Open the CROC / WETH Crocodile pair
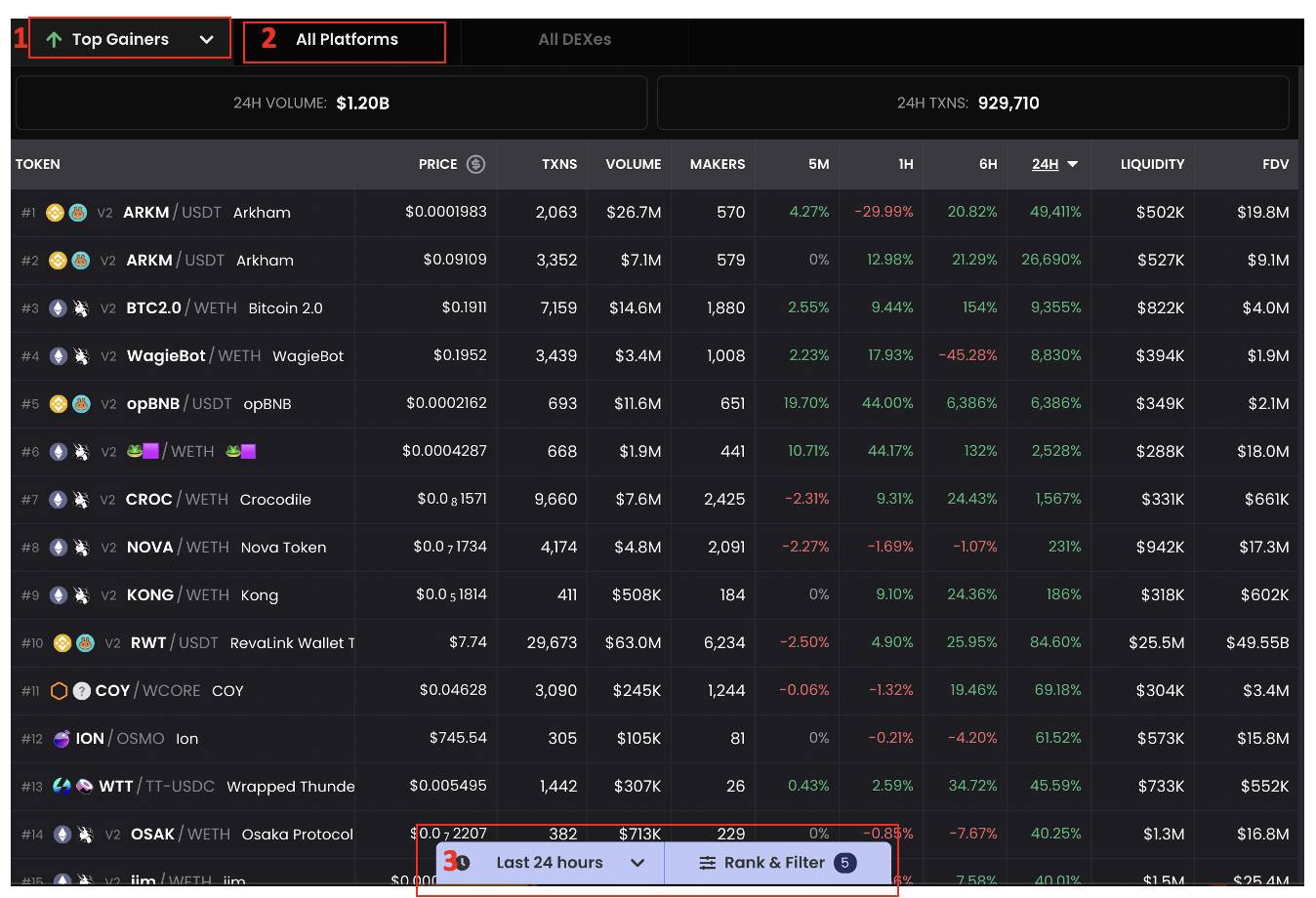The width and height of the screenshot is (1316, 898). 218,500
